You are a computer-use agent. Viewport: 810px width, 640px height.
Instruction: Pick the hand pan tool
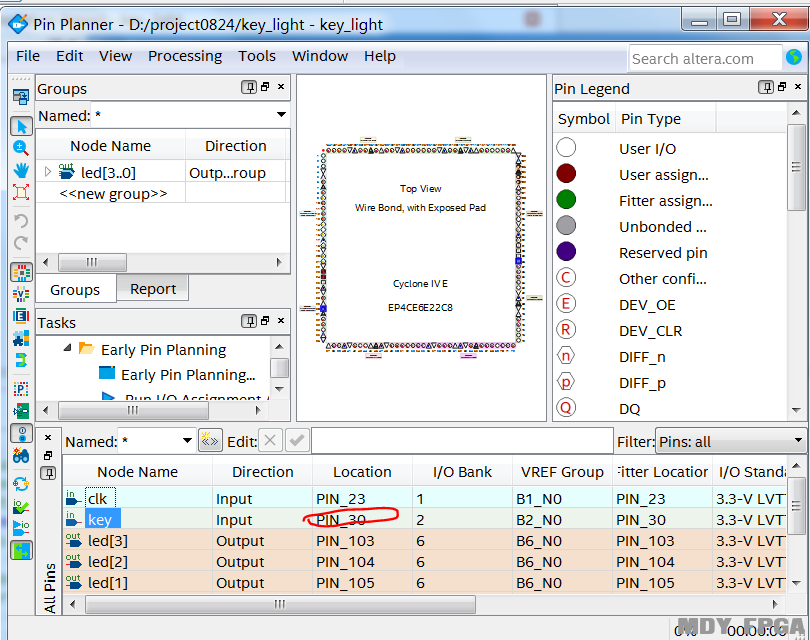coord(21,170)
